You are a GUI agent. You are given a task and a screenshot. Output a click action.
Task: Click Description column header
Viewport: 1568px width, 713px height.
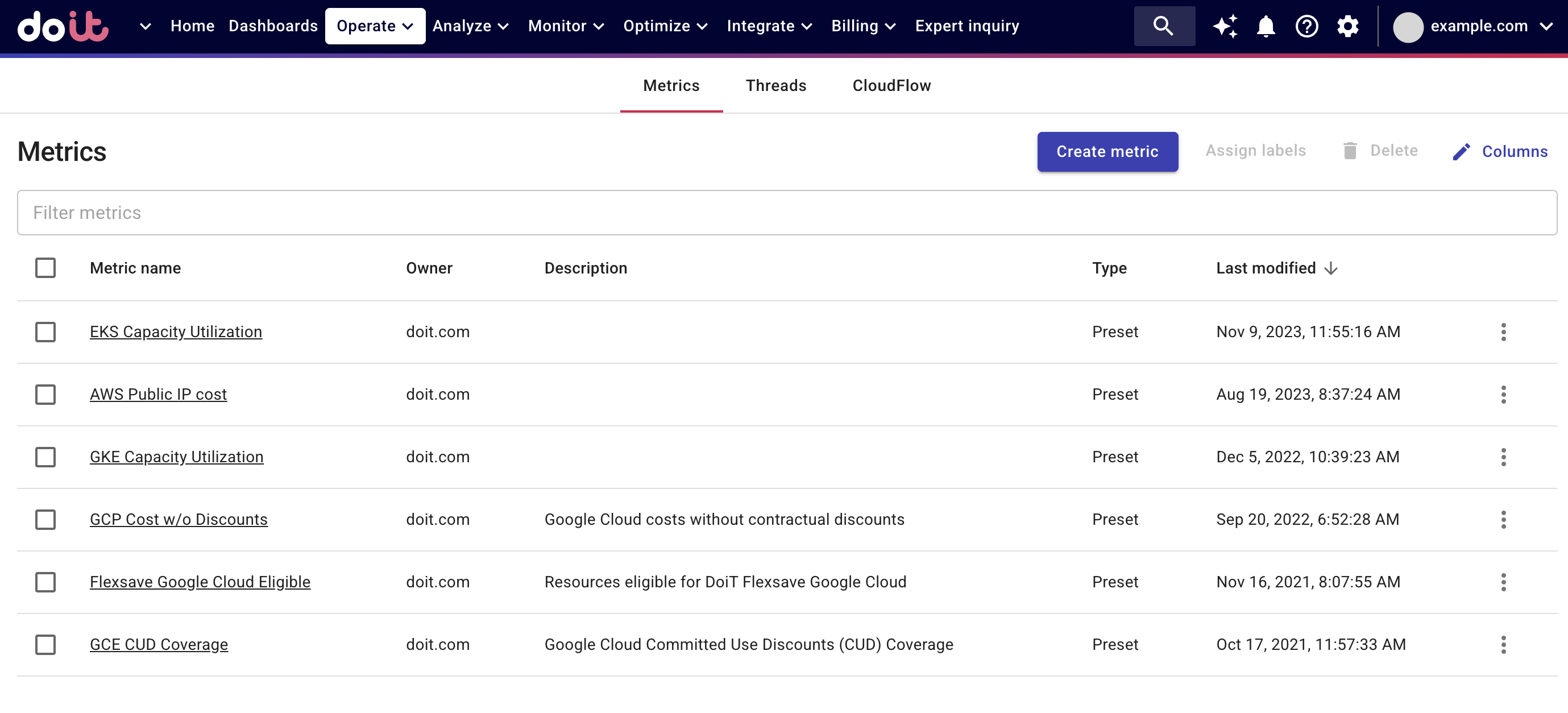point(585,268)
